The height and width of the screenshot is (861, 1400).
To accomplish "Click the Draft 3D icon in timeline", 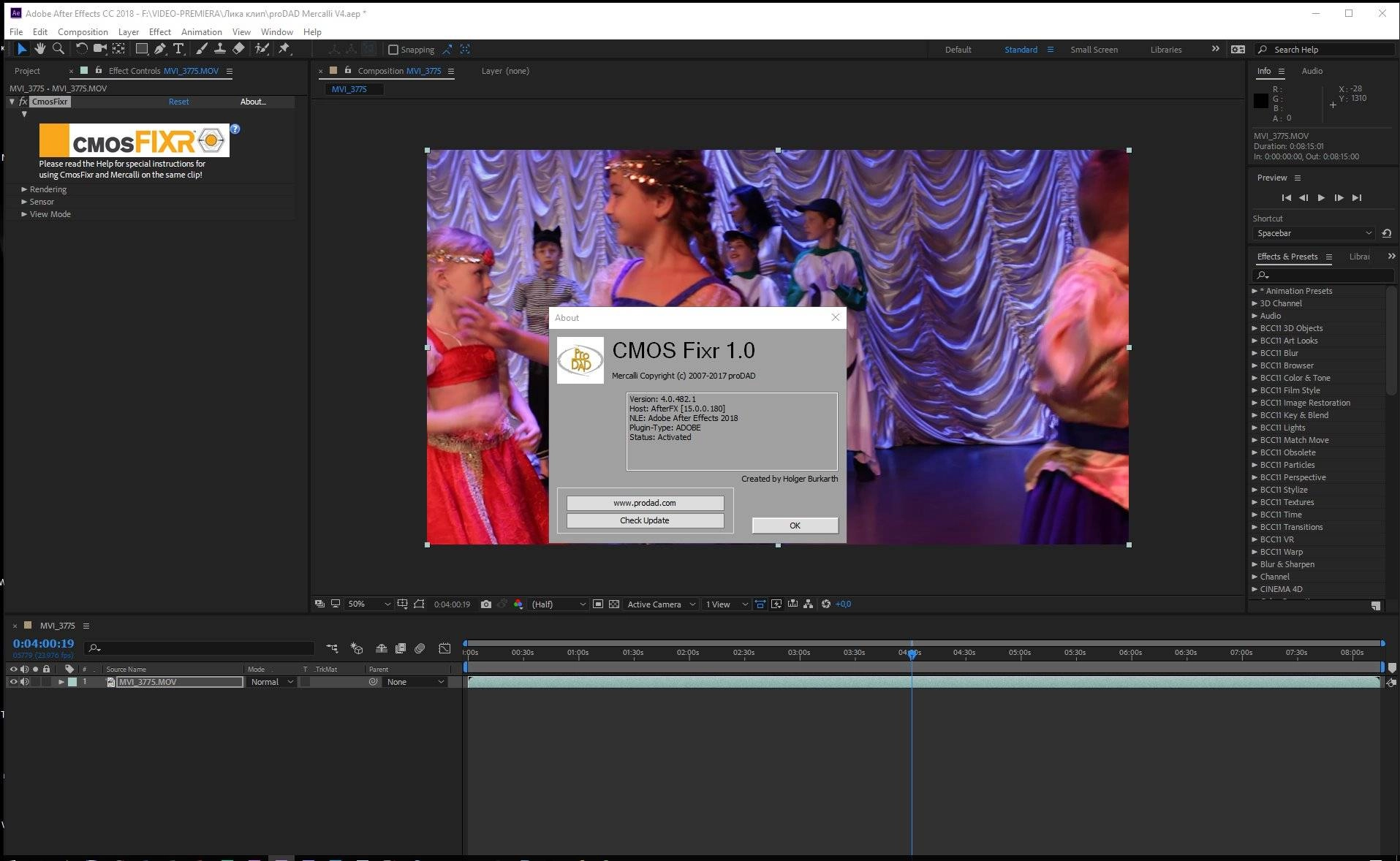I will point(357,648).
